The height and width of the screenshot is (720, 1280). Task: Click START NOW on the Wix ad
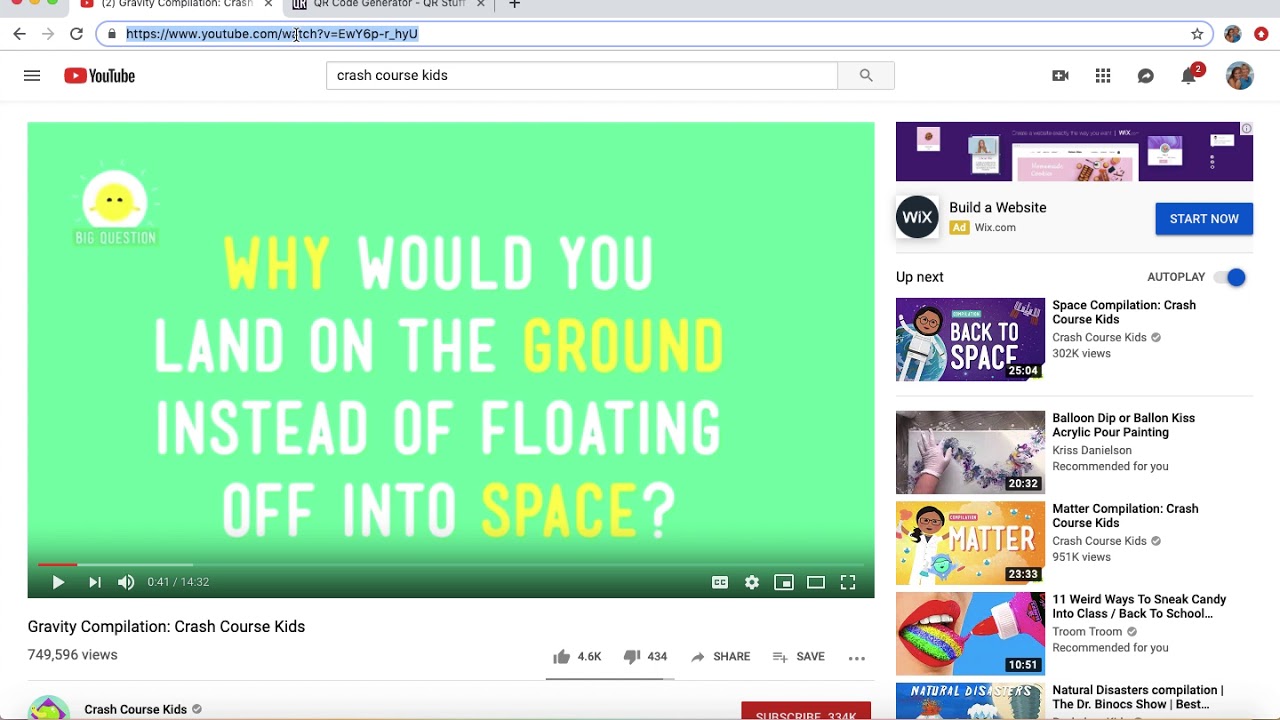tap(1204, 219)
